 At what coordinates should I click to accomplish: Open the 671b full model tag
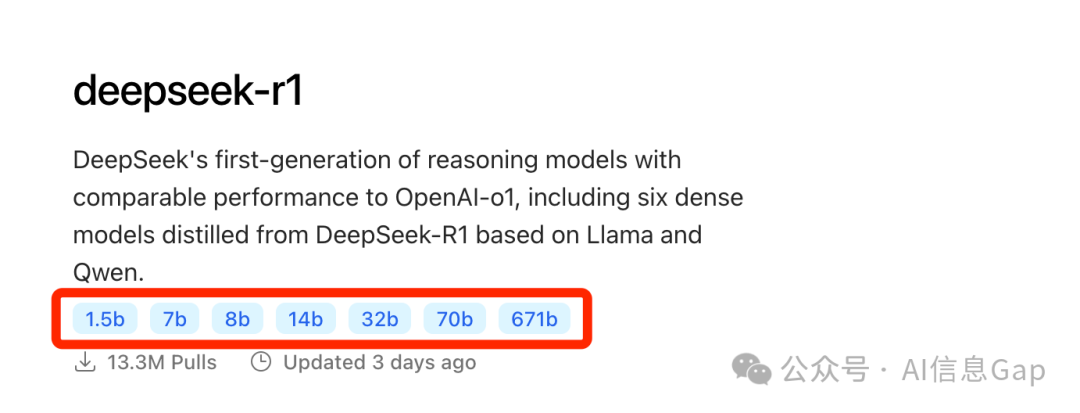click(x=534, y=319)
